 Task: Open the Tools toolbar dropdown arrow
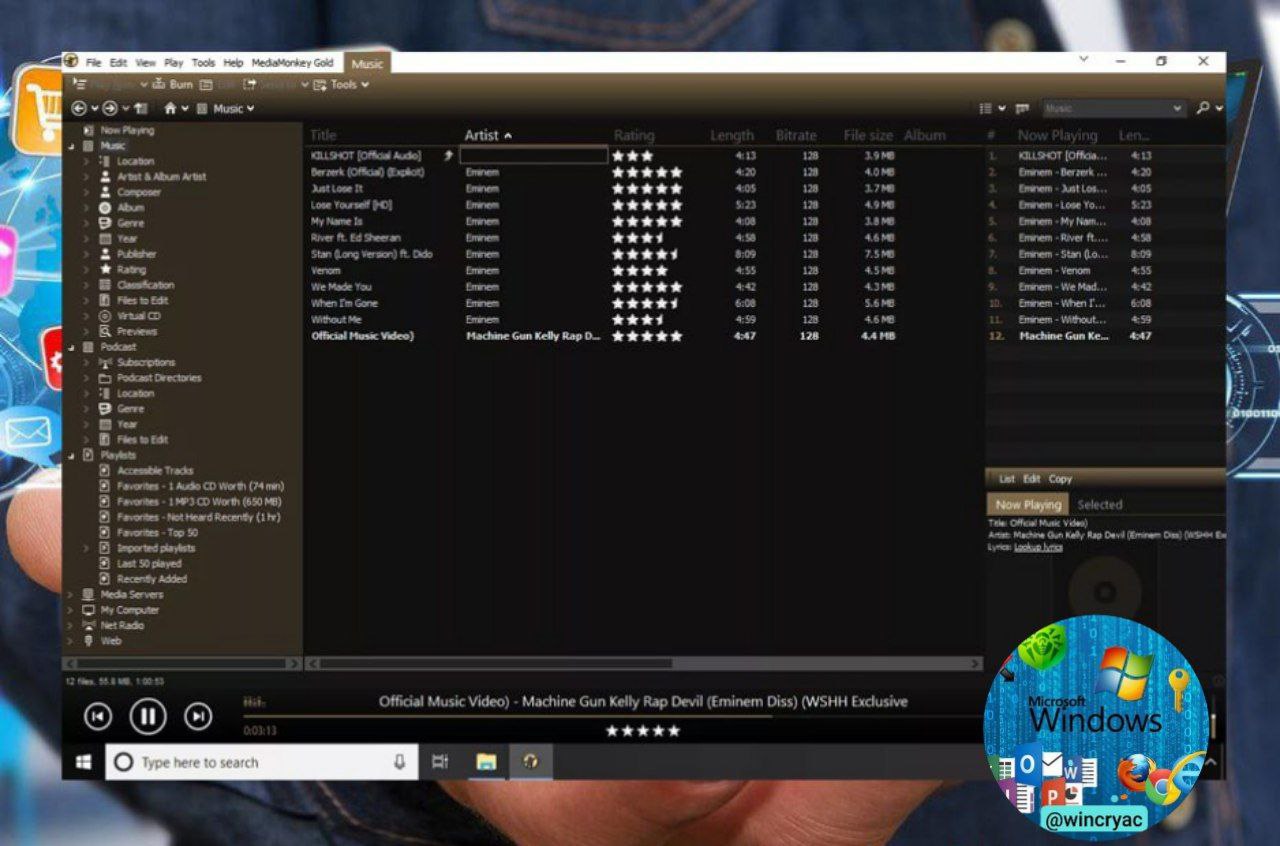(365, 85)
